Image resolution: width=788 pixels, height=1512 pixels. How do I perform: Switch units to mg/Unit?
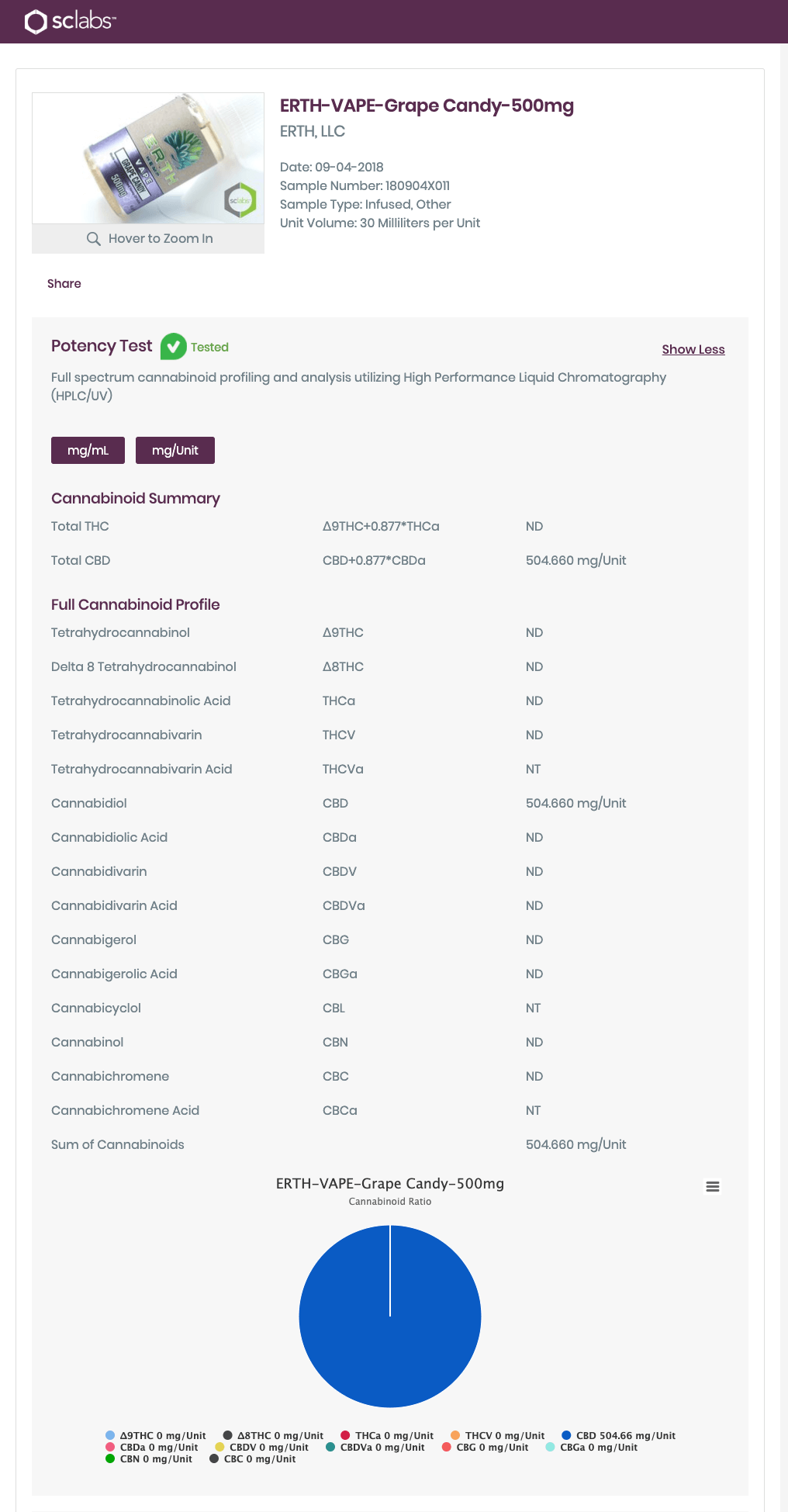click(x=175, y=451)
